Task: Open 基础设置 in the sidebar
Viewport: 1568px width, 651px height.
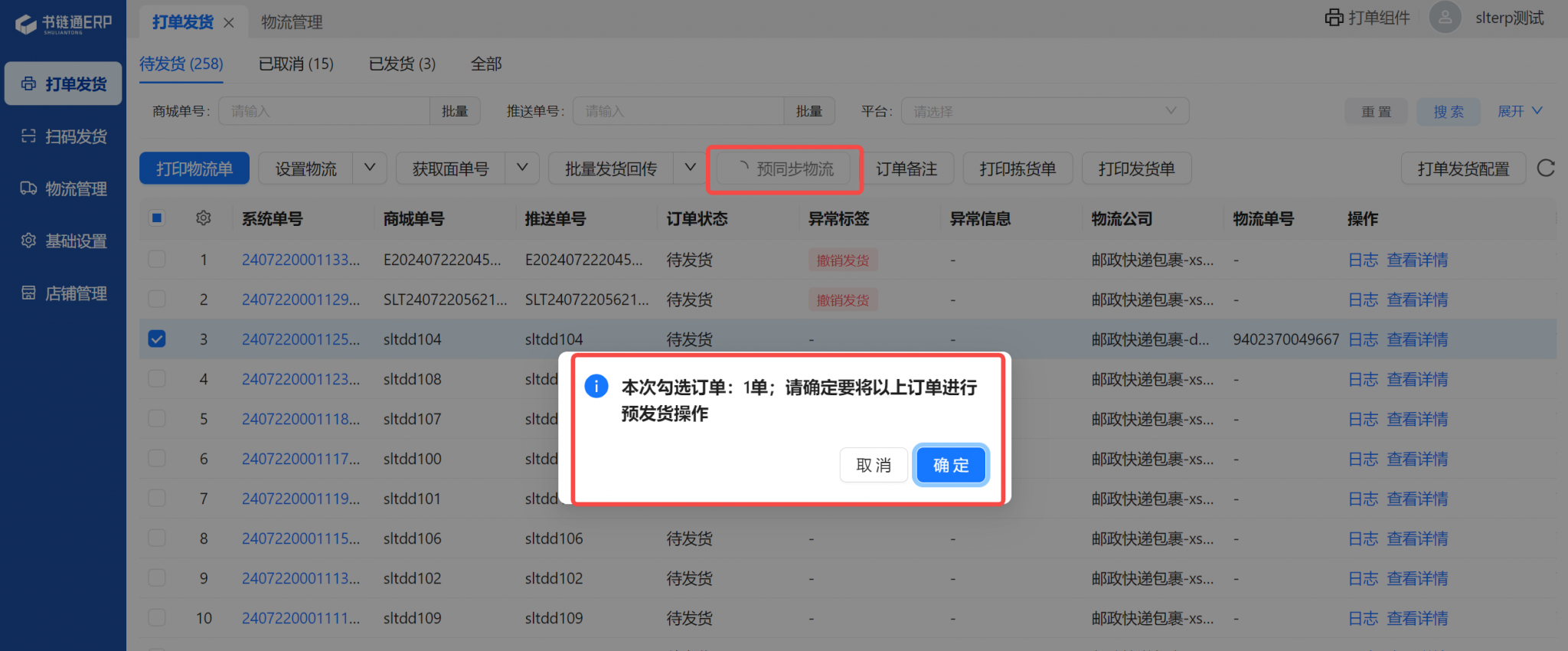Action: [x=64, y=240]
